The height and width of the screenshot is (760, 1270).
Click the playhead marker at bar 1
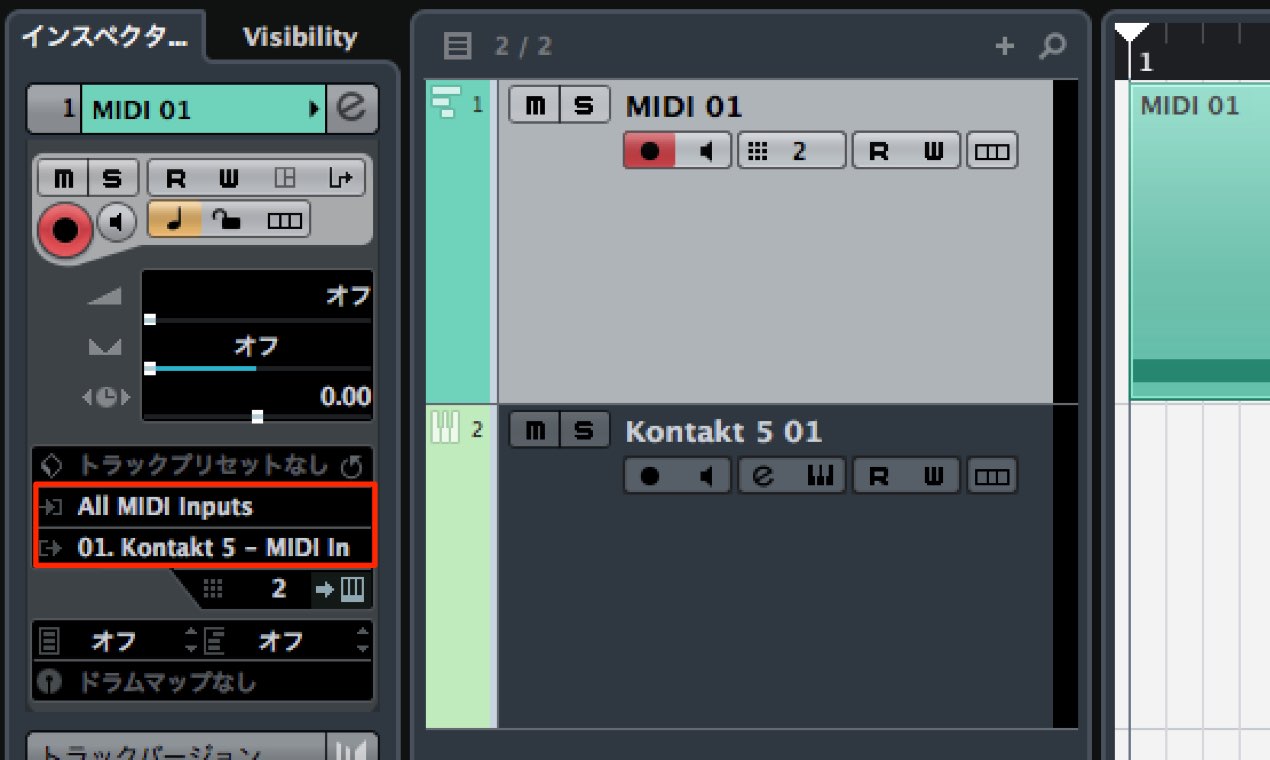tap(1131, 32)
